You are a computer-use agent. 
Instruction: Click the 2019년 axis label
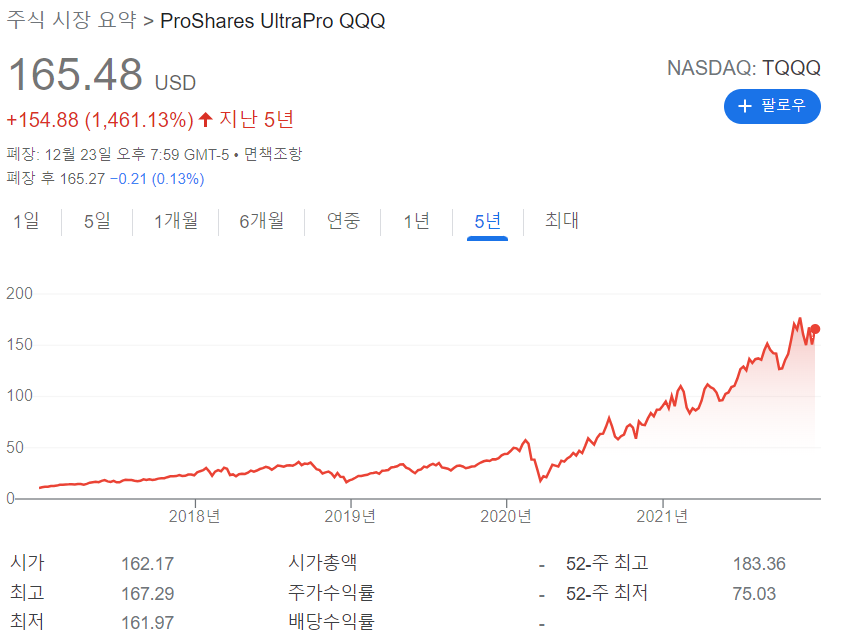click(350, 516)
